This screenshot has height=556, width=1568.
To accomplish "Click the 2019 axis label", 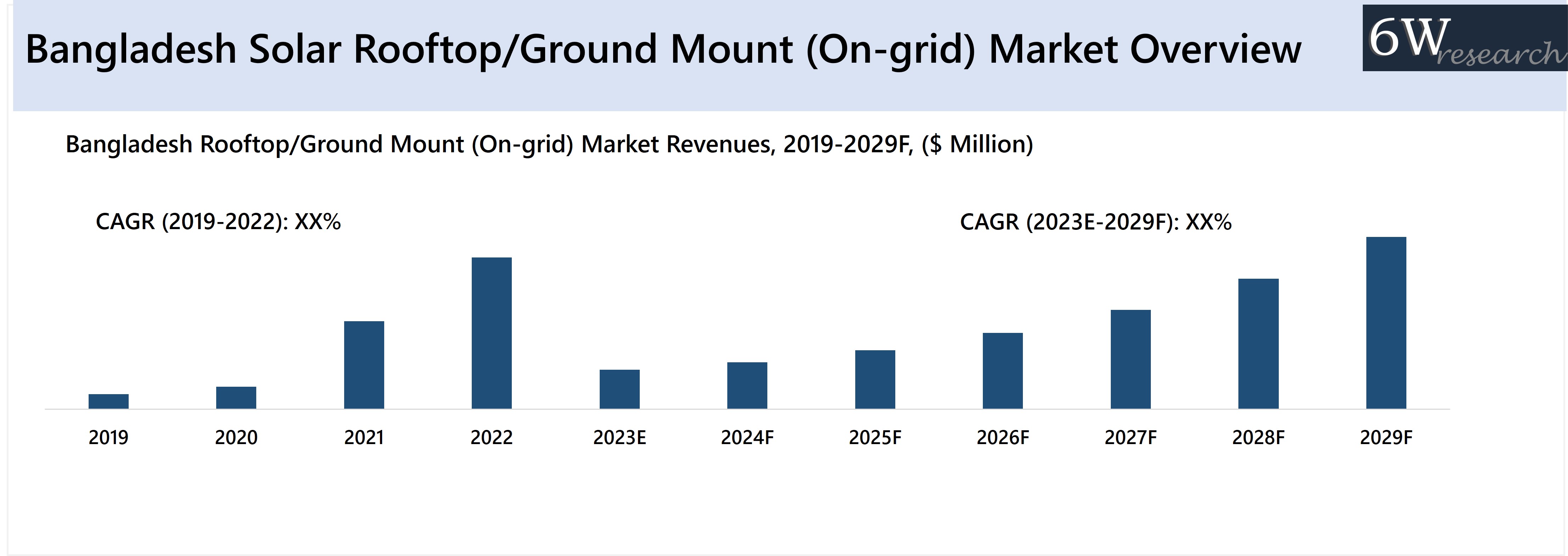I will point(108,437).
